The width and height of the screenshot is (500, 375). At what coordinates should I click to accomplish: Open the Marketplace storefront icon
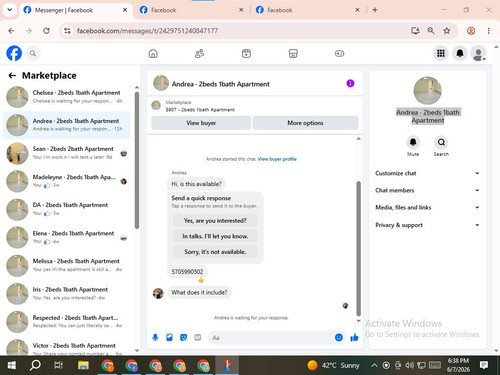[x=293, y=53]
